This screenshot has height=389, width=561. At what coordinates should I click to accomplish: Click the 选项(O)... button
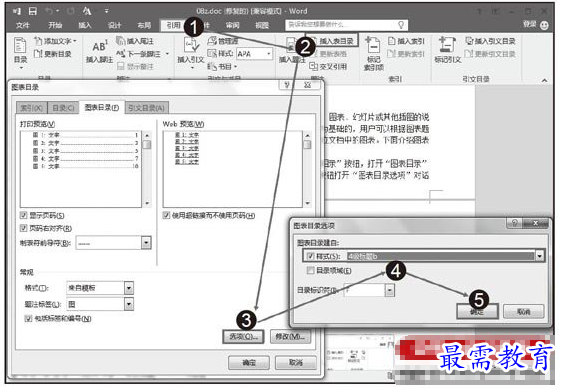click(x=243, y=336)
